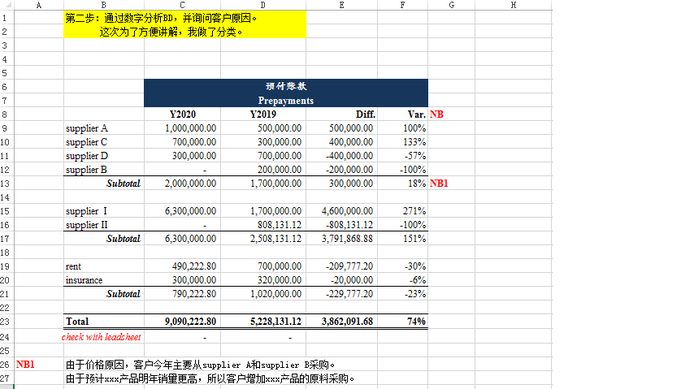Click supplier B variance -100% in row 12
Viewport: 673px width, 389px height.
[403, 169]
